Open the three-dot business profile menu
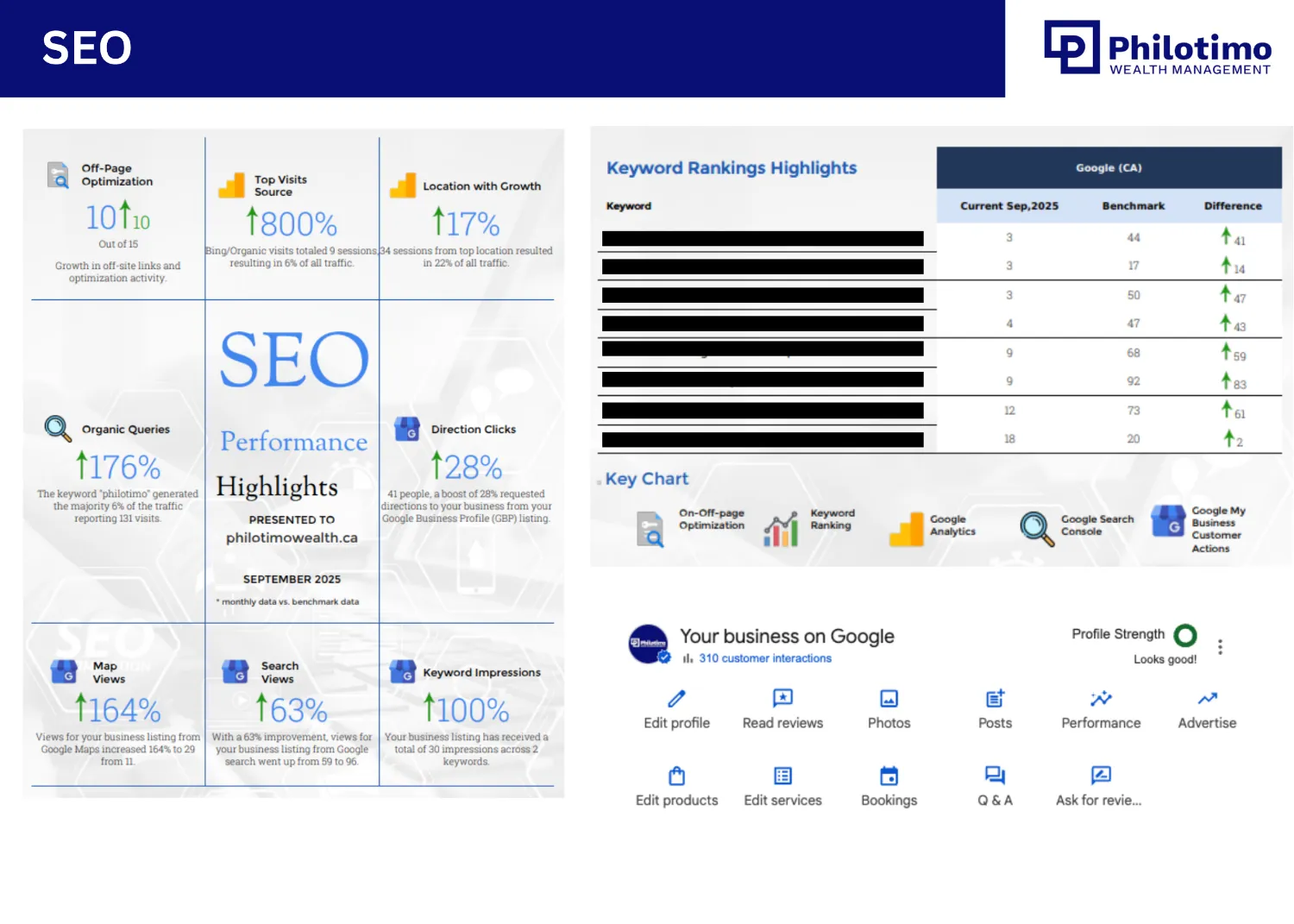The image size is (1294, 924). tap(1220, 647)
